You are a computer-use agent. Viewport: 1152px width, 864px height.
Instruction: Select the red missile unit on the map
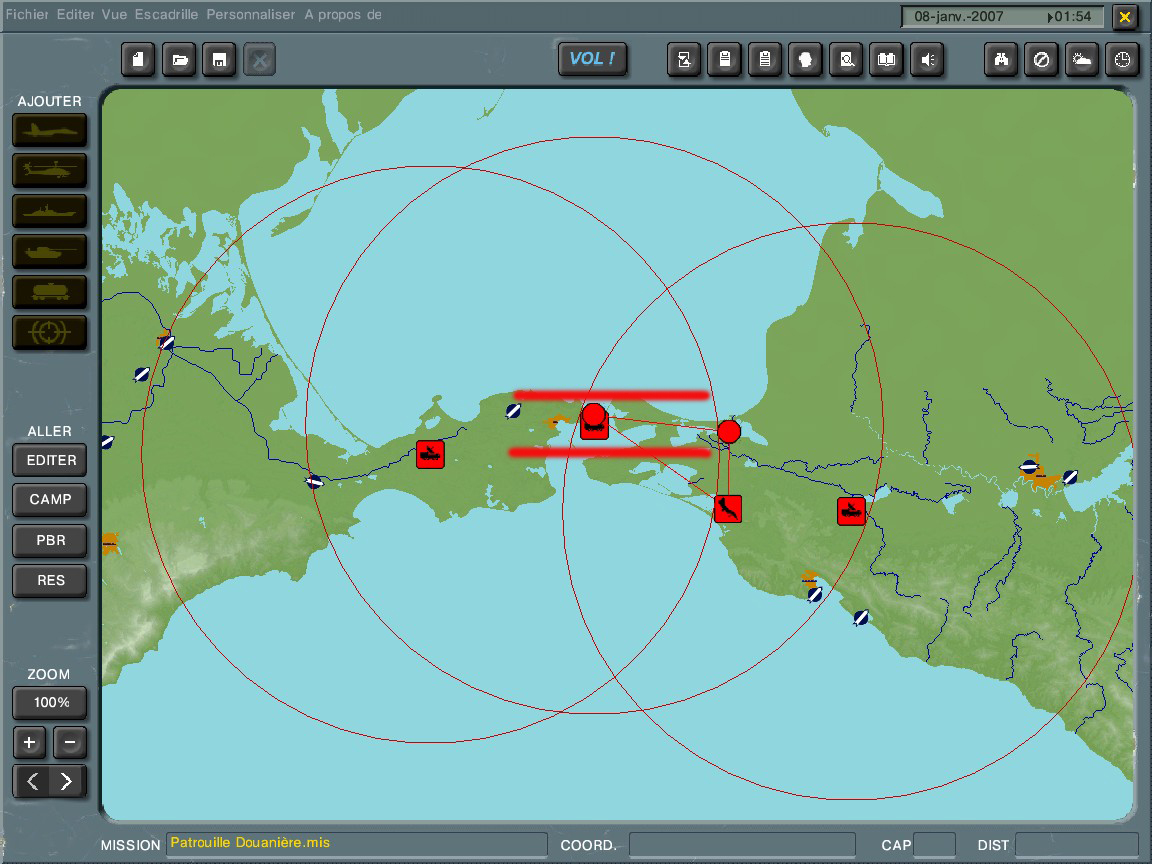727,508
